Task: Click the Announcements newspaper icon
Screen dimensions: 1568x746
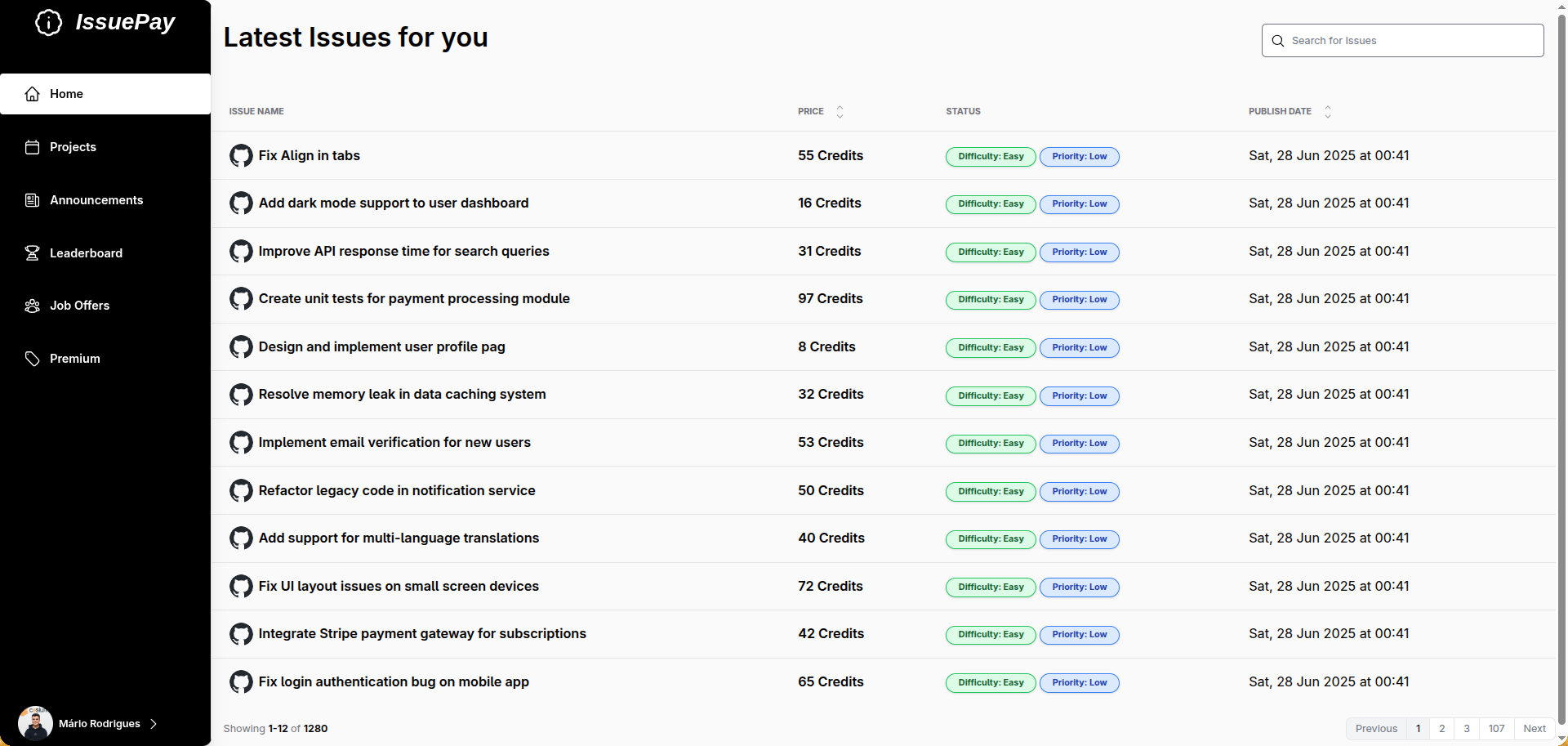Action: (33, 200)
